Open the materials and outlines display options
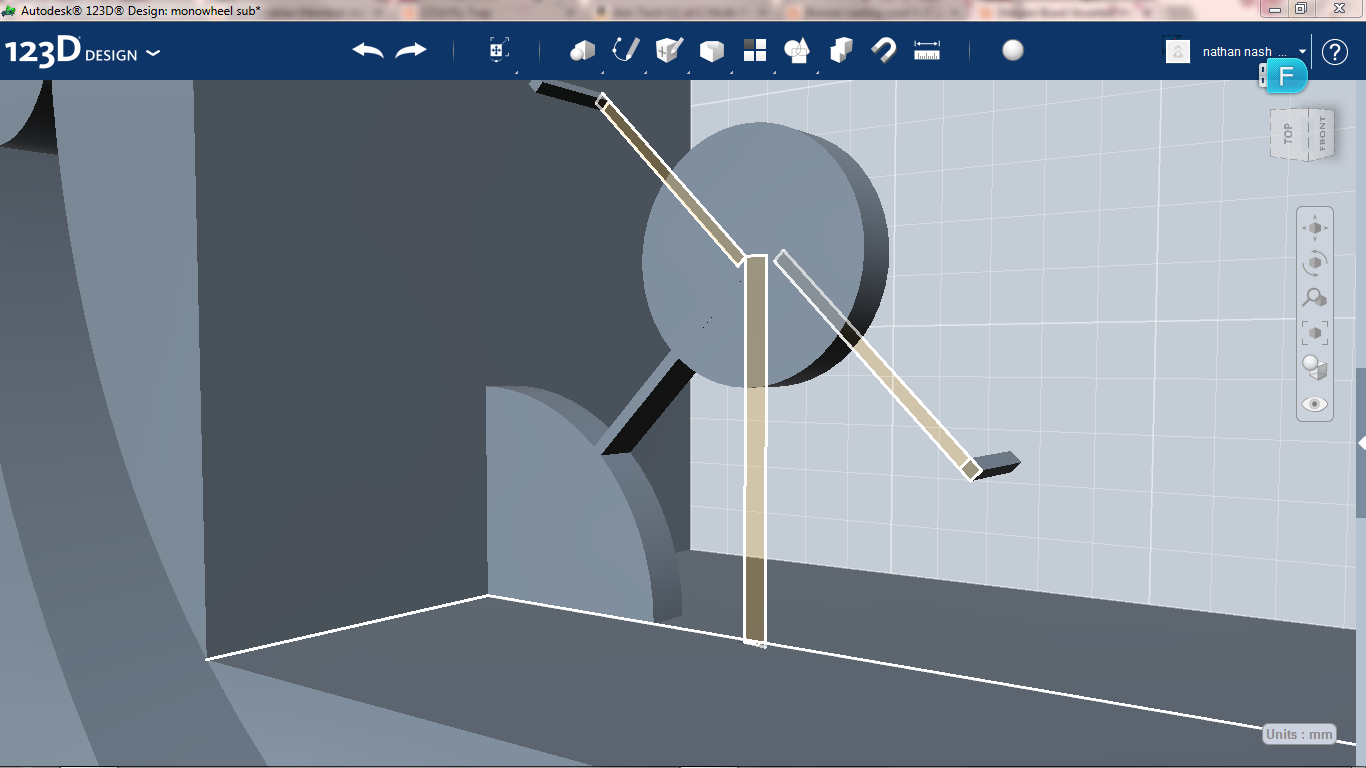 (1315, 368)
